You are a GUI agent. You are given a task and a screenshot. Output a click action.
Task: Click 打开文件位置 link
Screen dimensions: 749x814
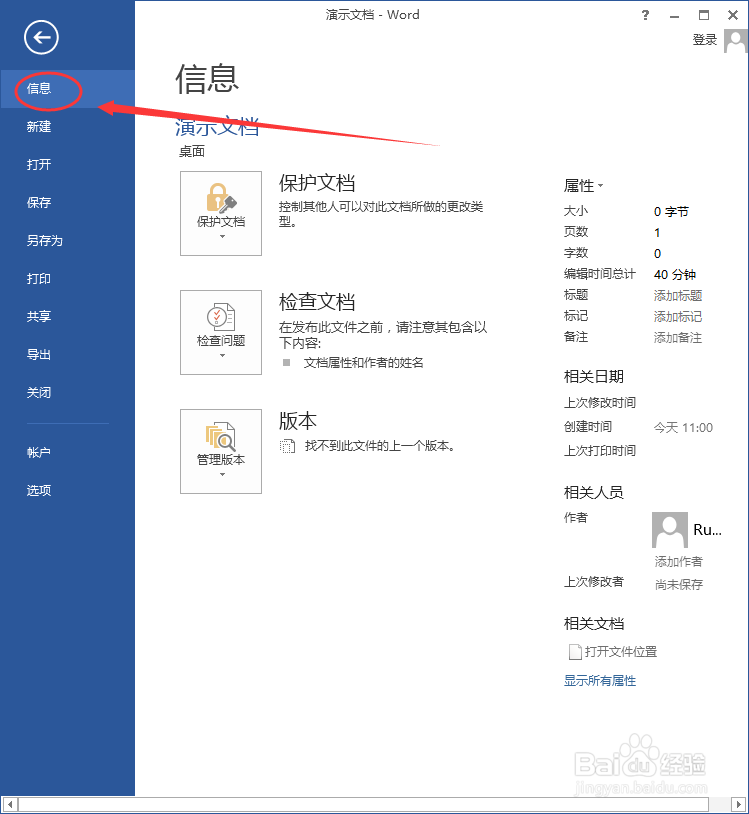point(621,652)
